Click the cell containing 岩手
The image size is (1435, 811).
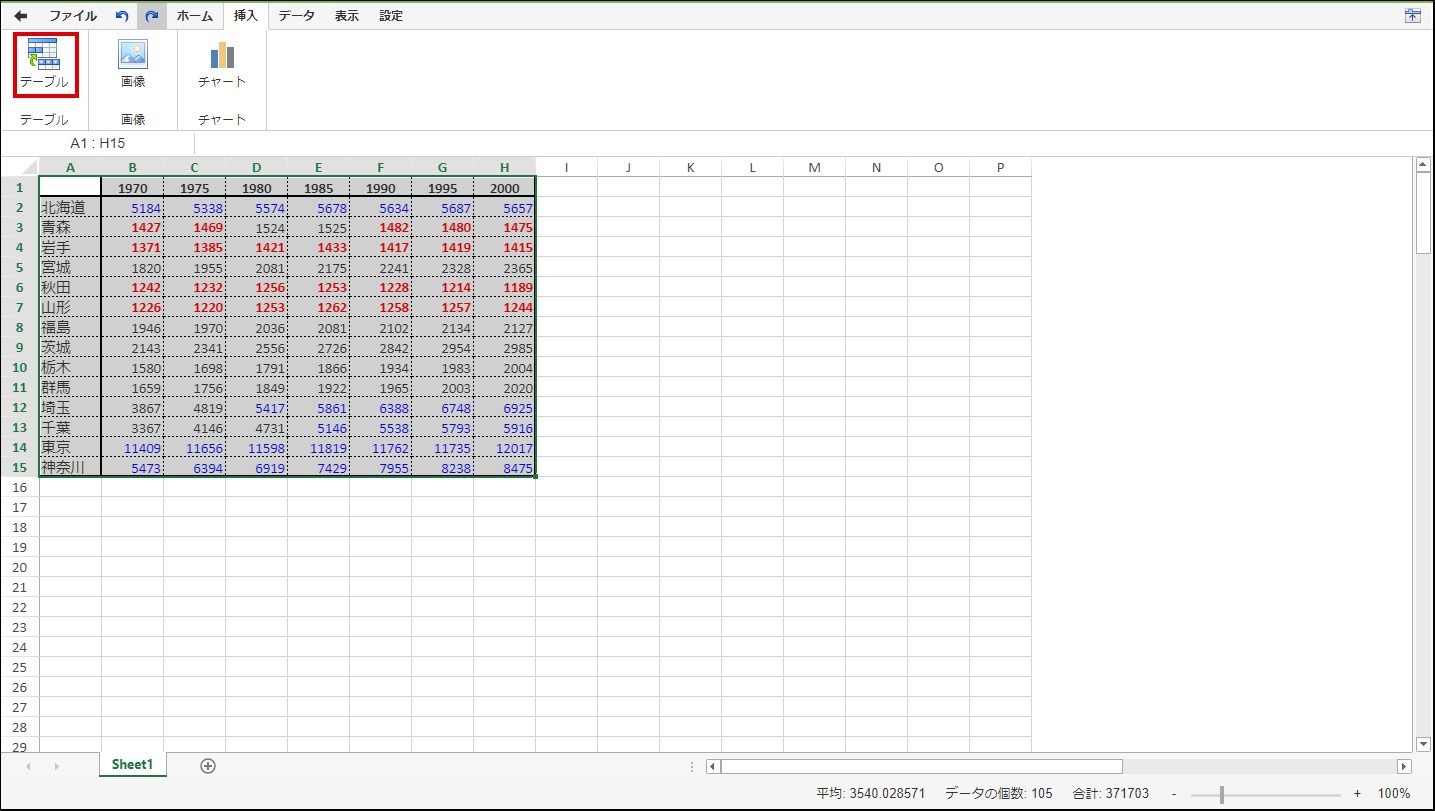click(70, 247)
